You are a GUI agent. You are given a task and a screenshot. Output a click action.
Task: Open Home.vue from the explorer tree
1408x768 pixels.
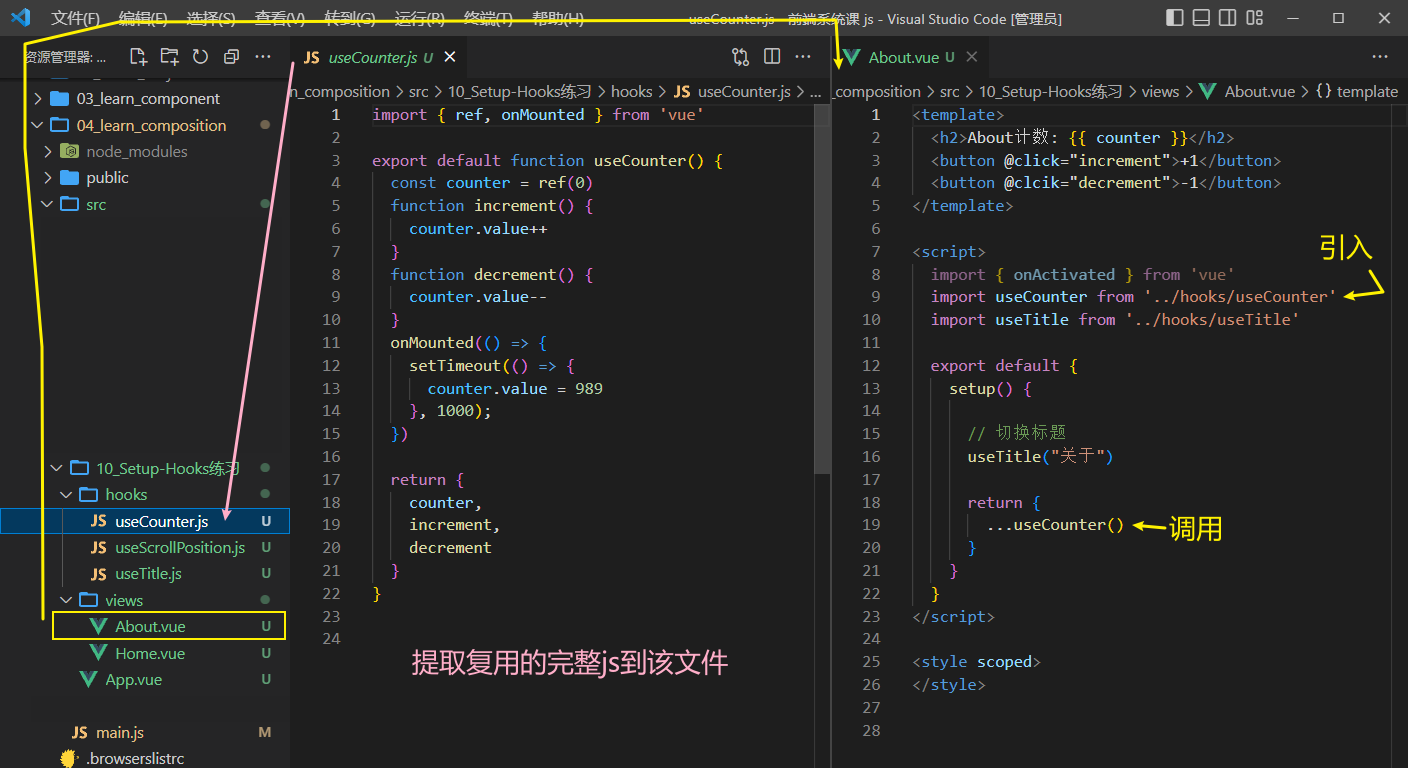coord(145,653)
